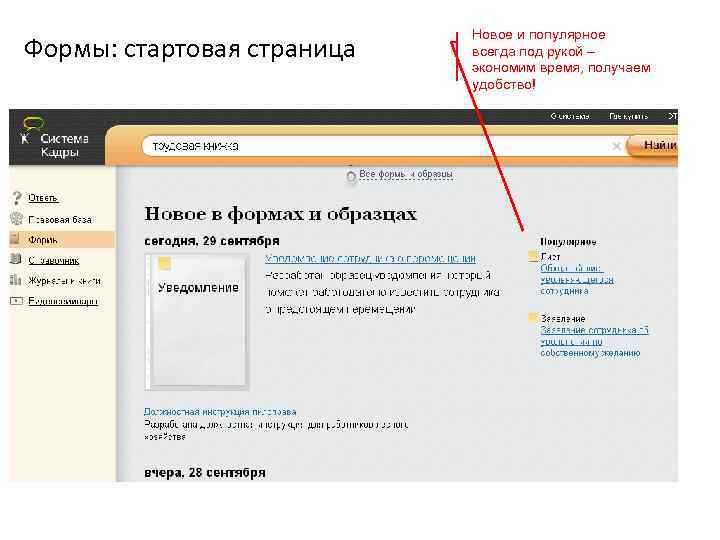Open the Все формы и образцы link
The width and height of the screenshot is (720, 540).
coord(406,174)
